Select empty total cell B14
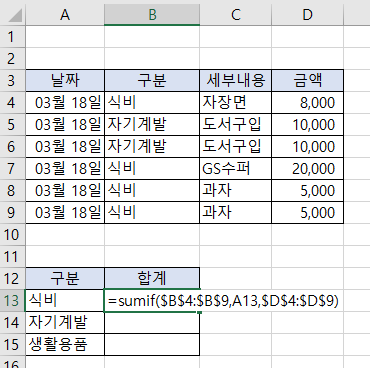This screenshot has height=368, width=370. pos(152,323)
